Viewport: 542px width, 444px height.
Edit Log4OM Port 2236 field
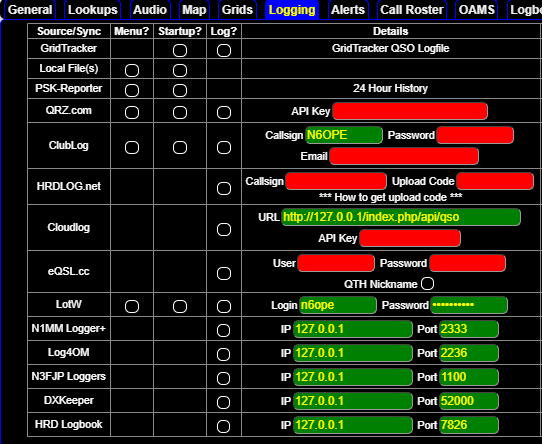click(x=469, y=353)
